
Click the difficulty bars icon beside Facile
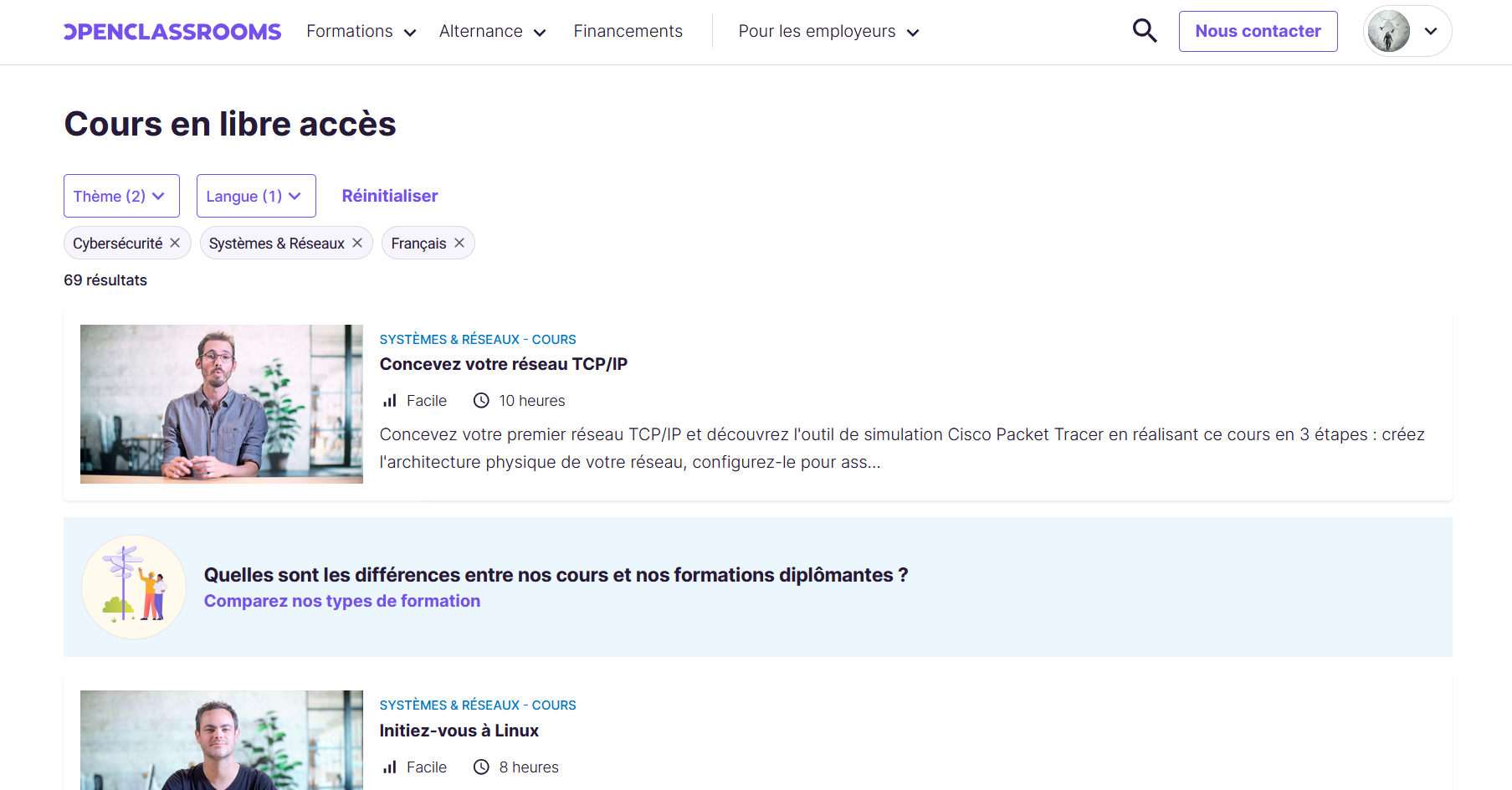click(389, 400)
